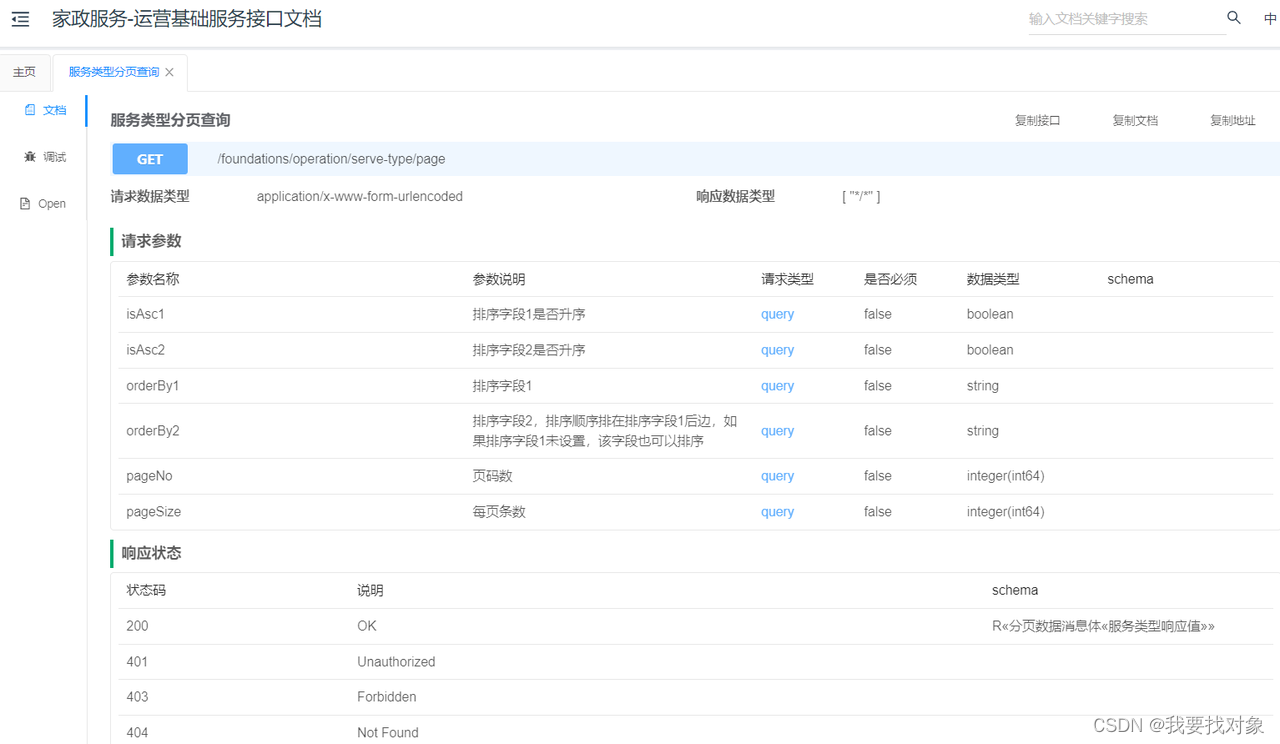Click the Unauthorized description

tap(396, 662)
